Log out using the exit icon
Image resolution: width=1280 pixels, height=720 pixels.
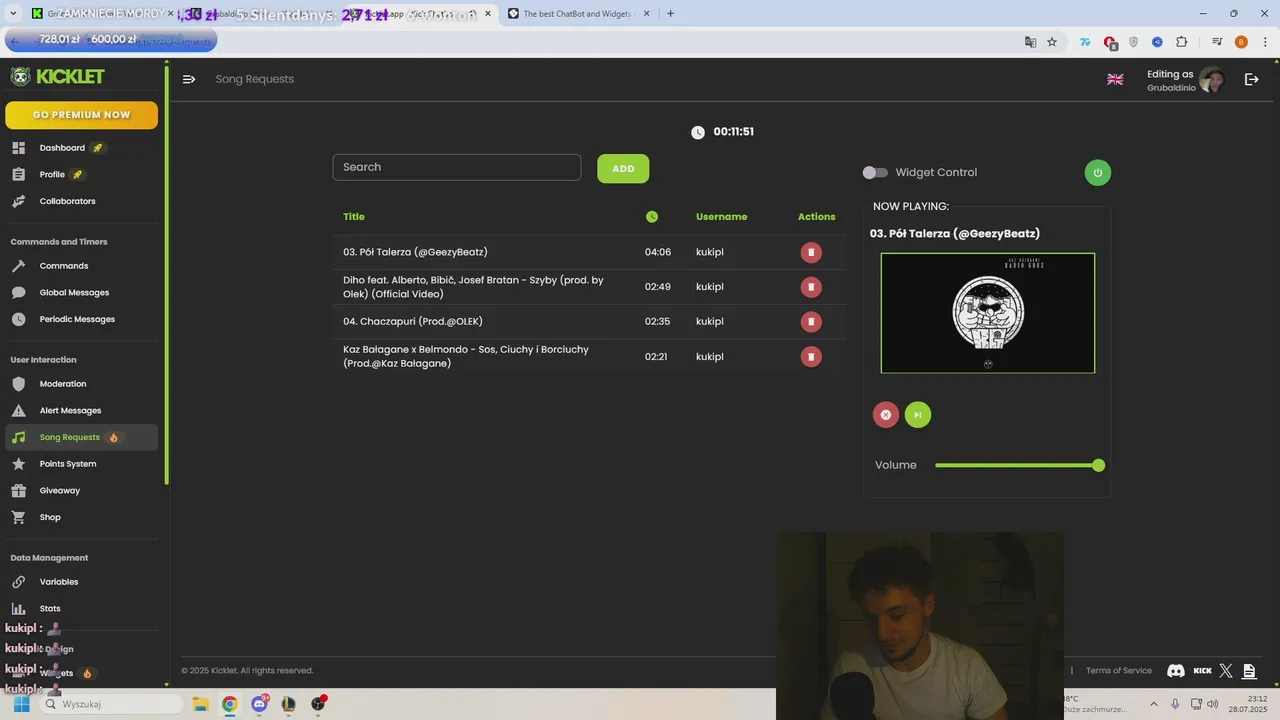click(1251, 79)
